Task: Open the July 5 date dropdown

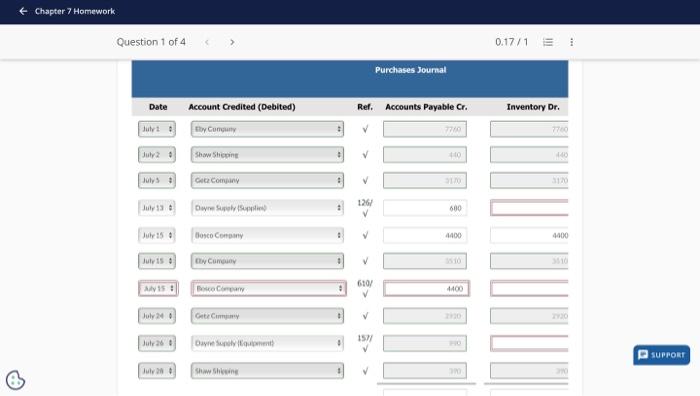Action: click(x=157, y=180)
